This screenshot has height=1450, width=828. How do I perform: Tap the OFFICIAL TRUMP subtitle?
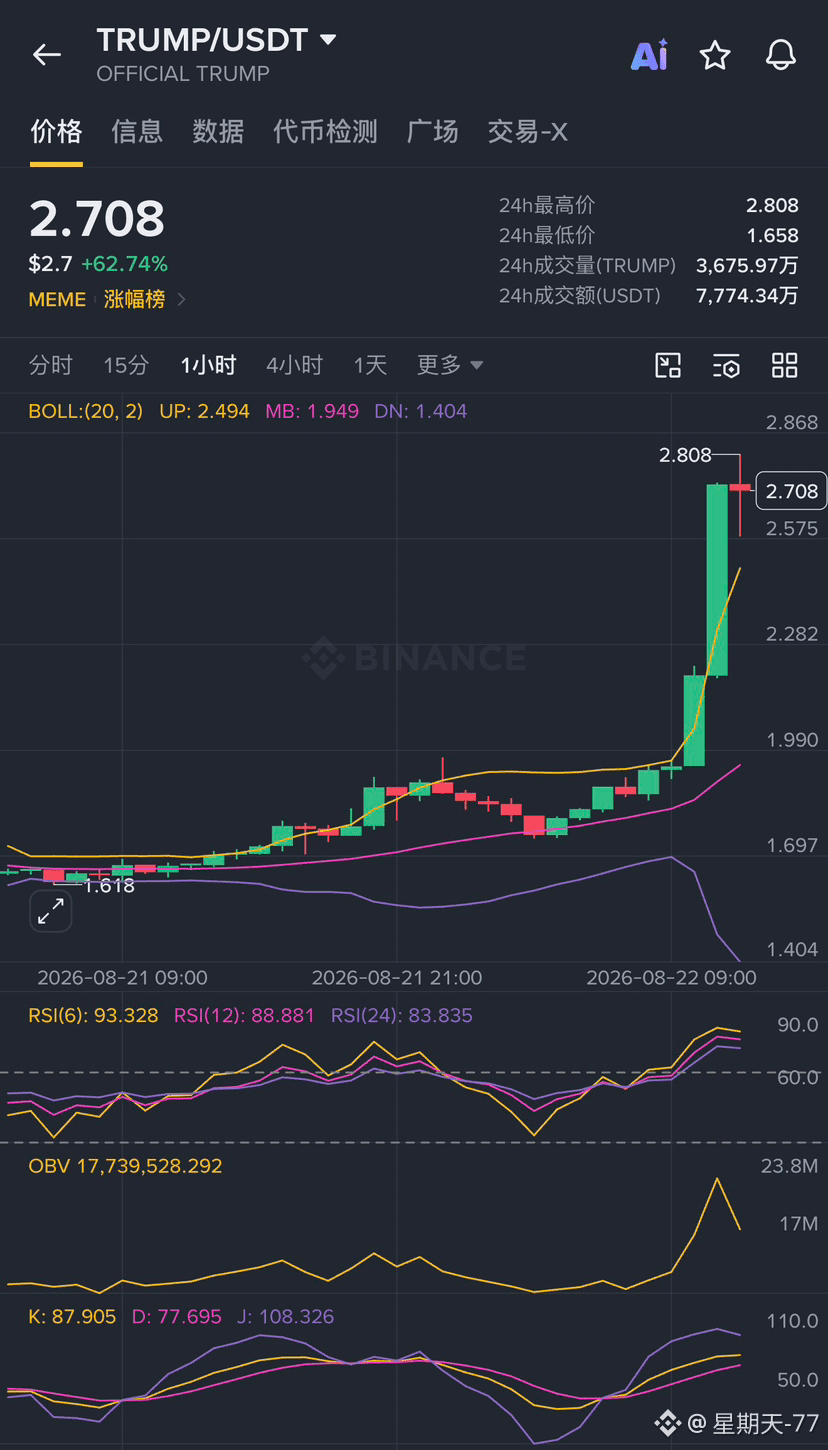[183, 74]
